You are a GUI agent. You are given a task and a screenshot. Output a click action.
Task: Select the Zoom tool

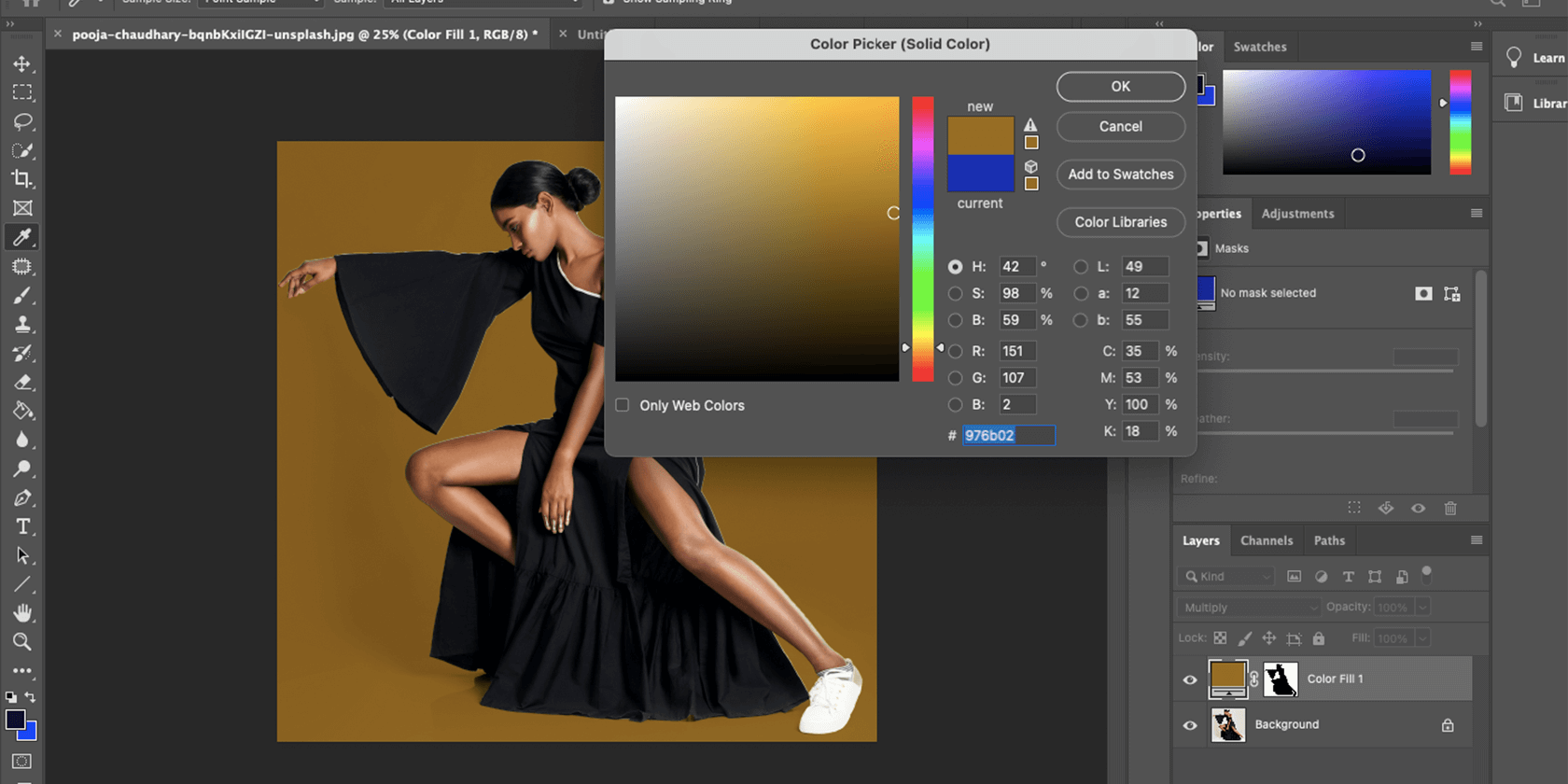(22, 642)
